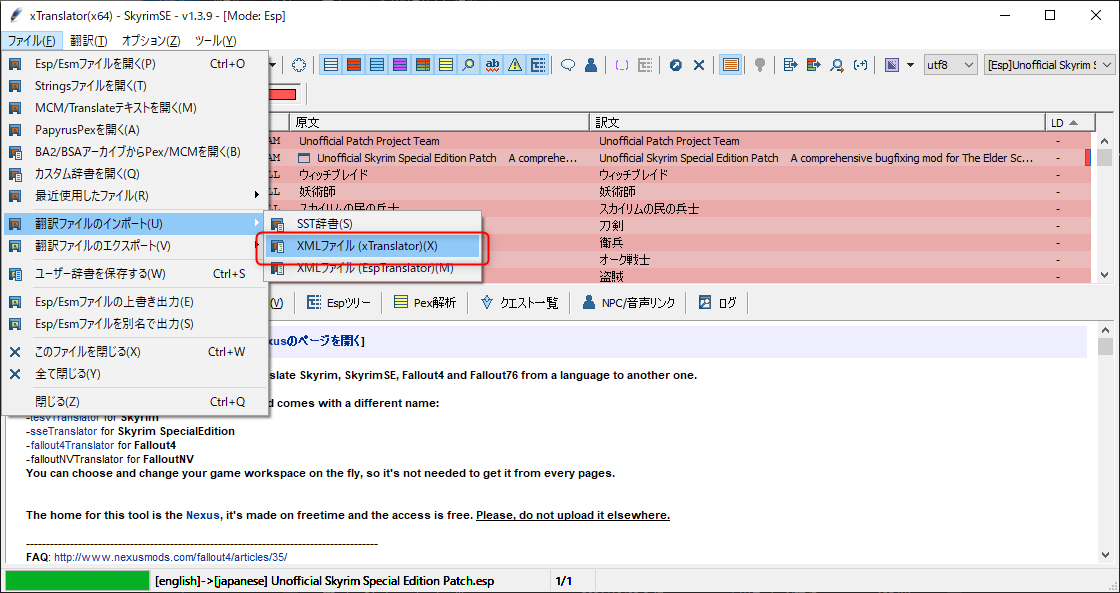Select SST辞書(S) submenu item

(x=372, y=224)
